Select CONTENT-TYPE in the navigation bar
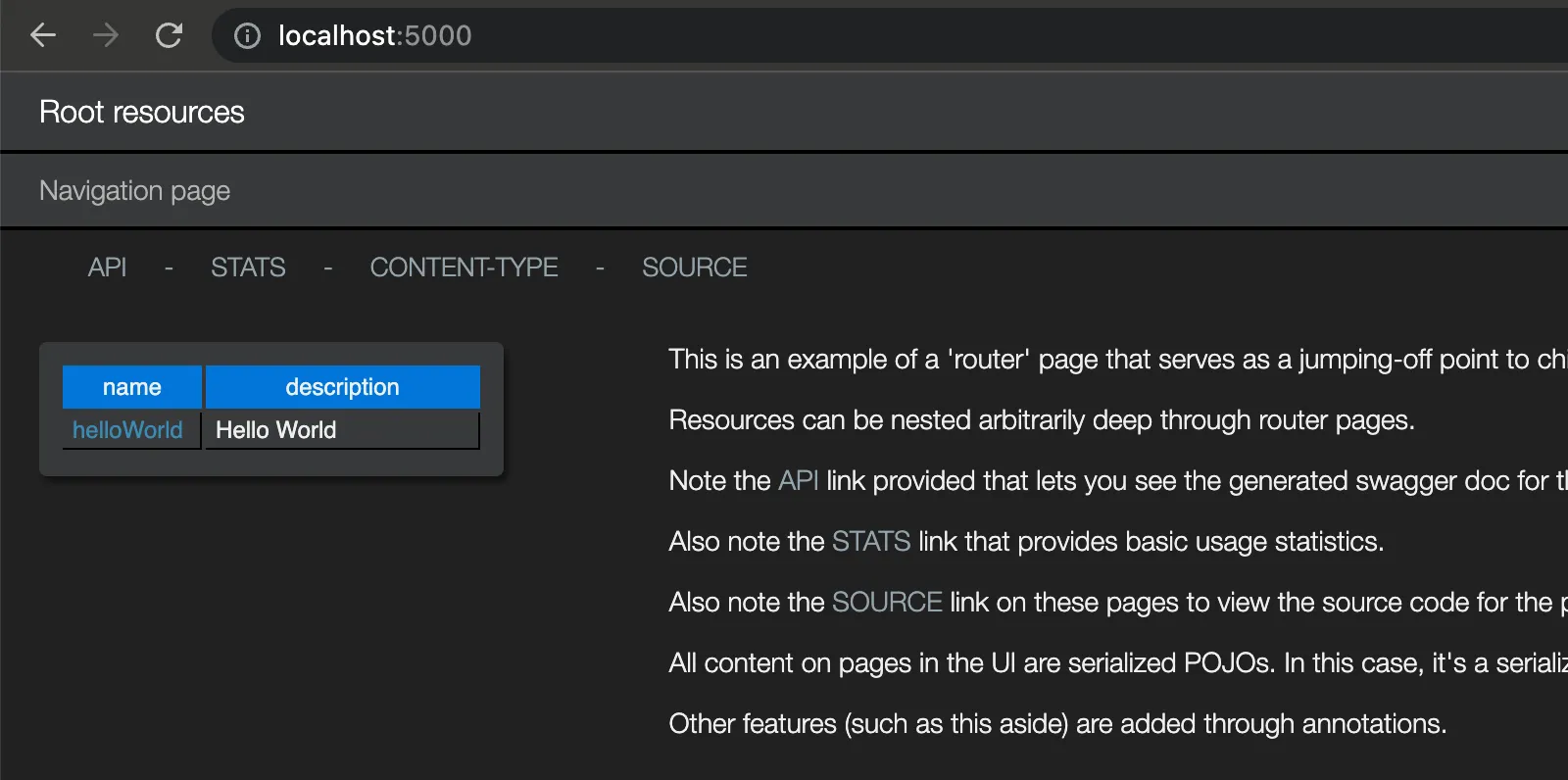The height and width of the screenshot is (780, 1568). (464, 268)
